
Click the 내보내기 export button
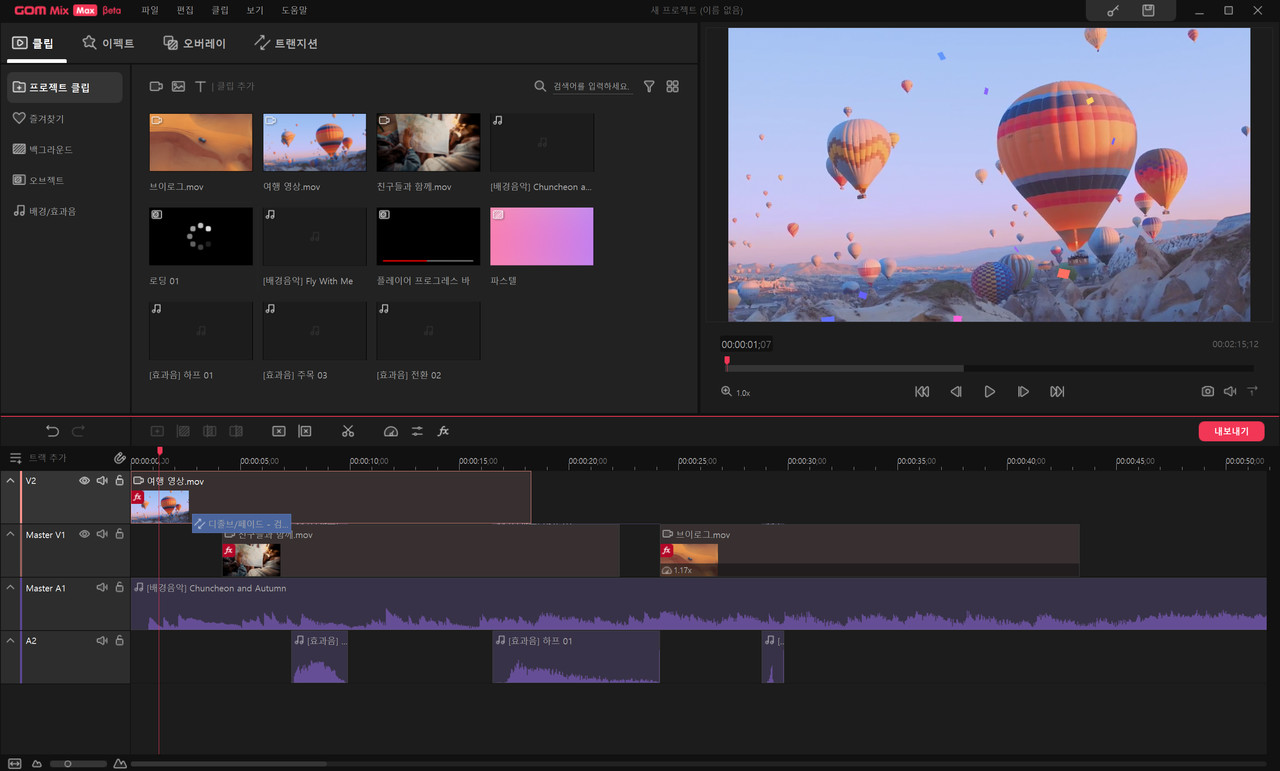[1231, 431]
